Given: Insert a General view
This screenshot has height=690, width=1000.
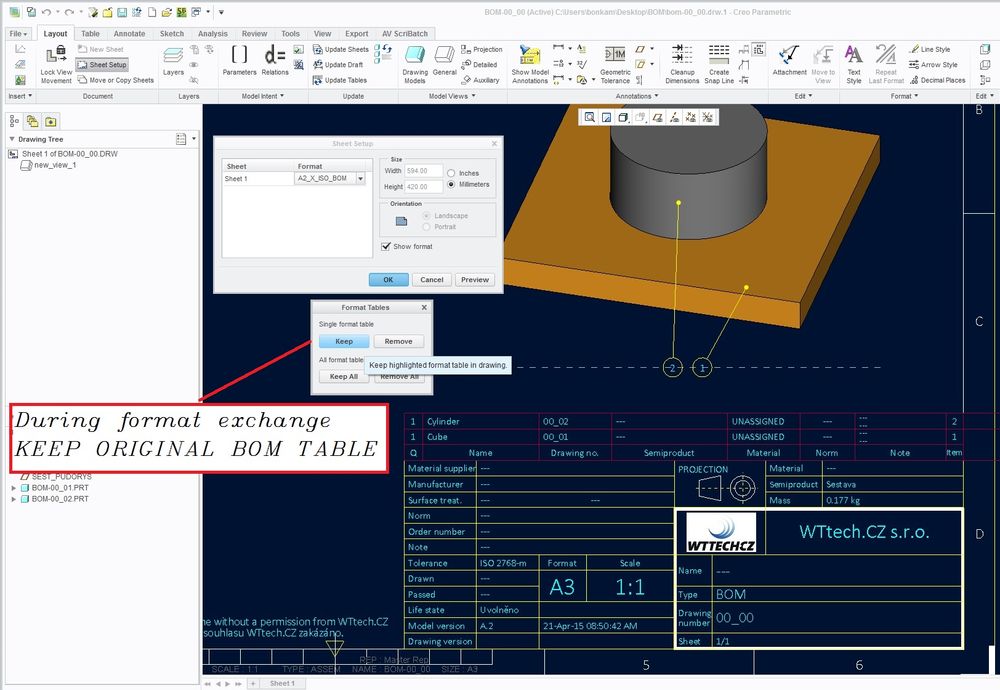Looking at the screenshot, I should [x=445, y=61].
